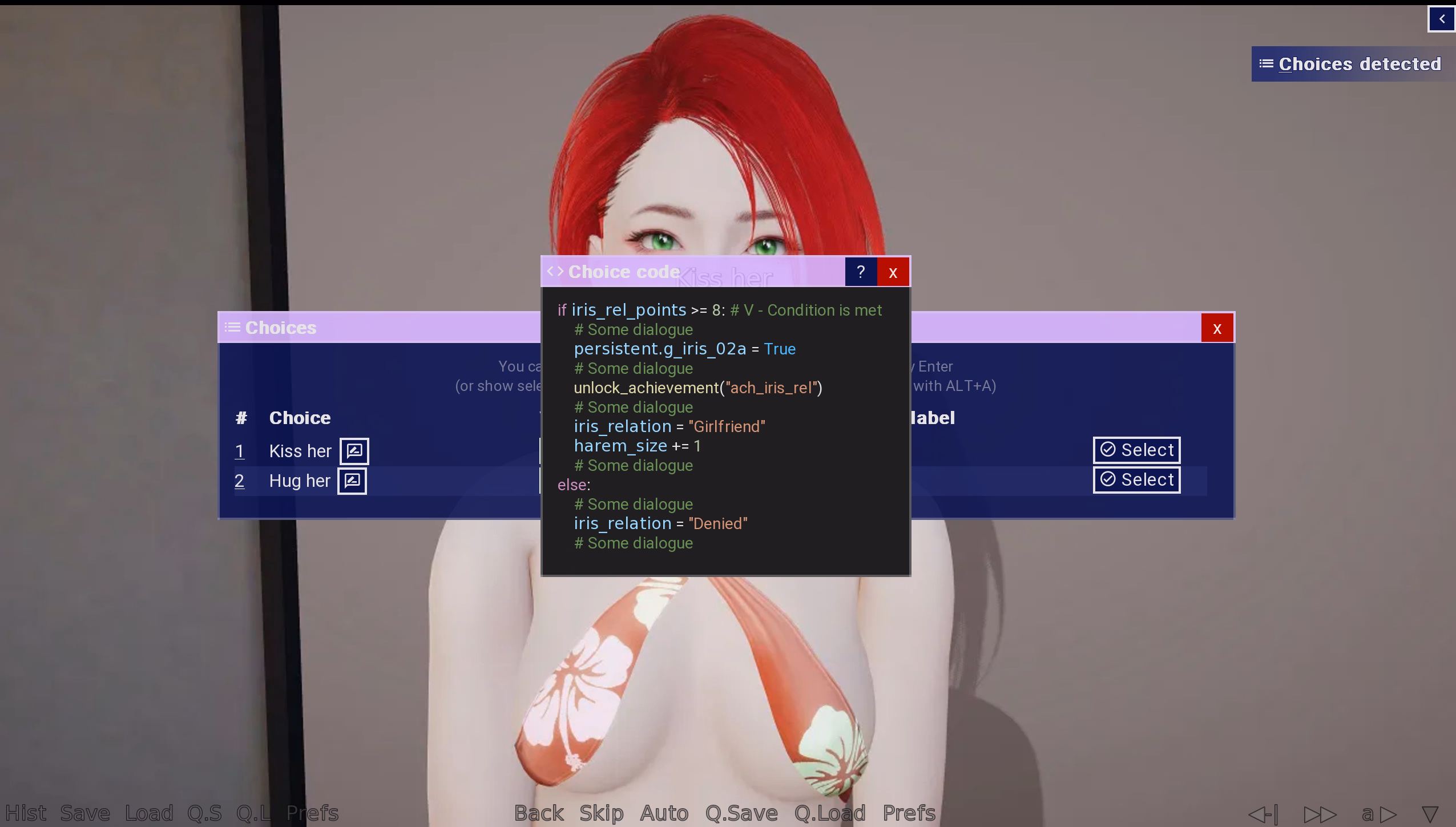This screenshot has height=827, width=1456.
Task: Click choice number 1 link
Action: tap(240, 451)
